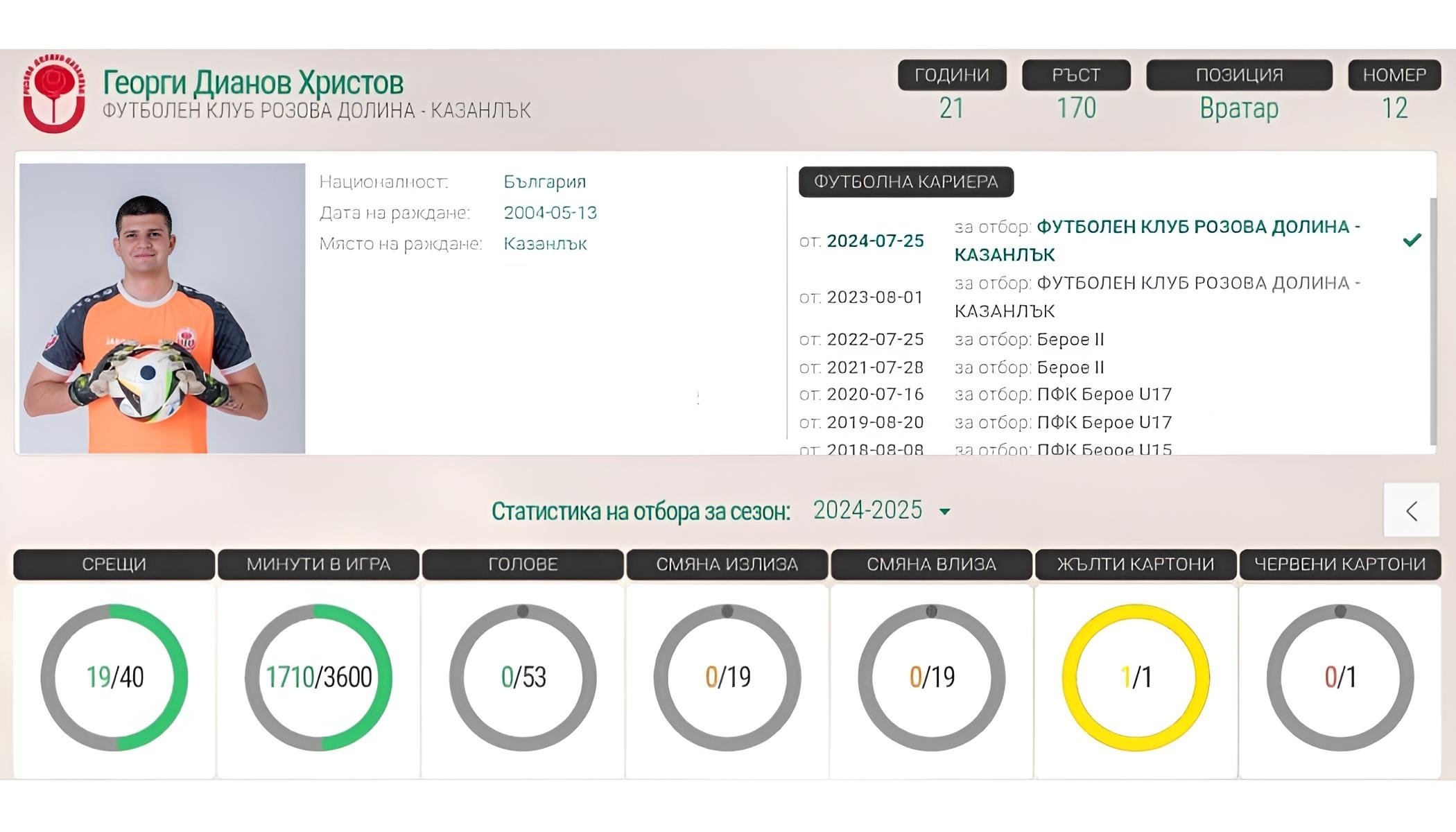
Task: Click the ГОЛОВЕ stat header
Action: (523, 564)
